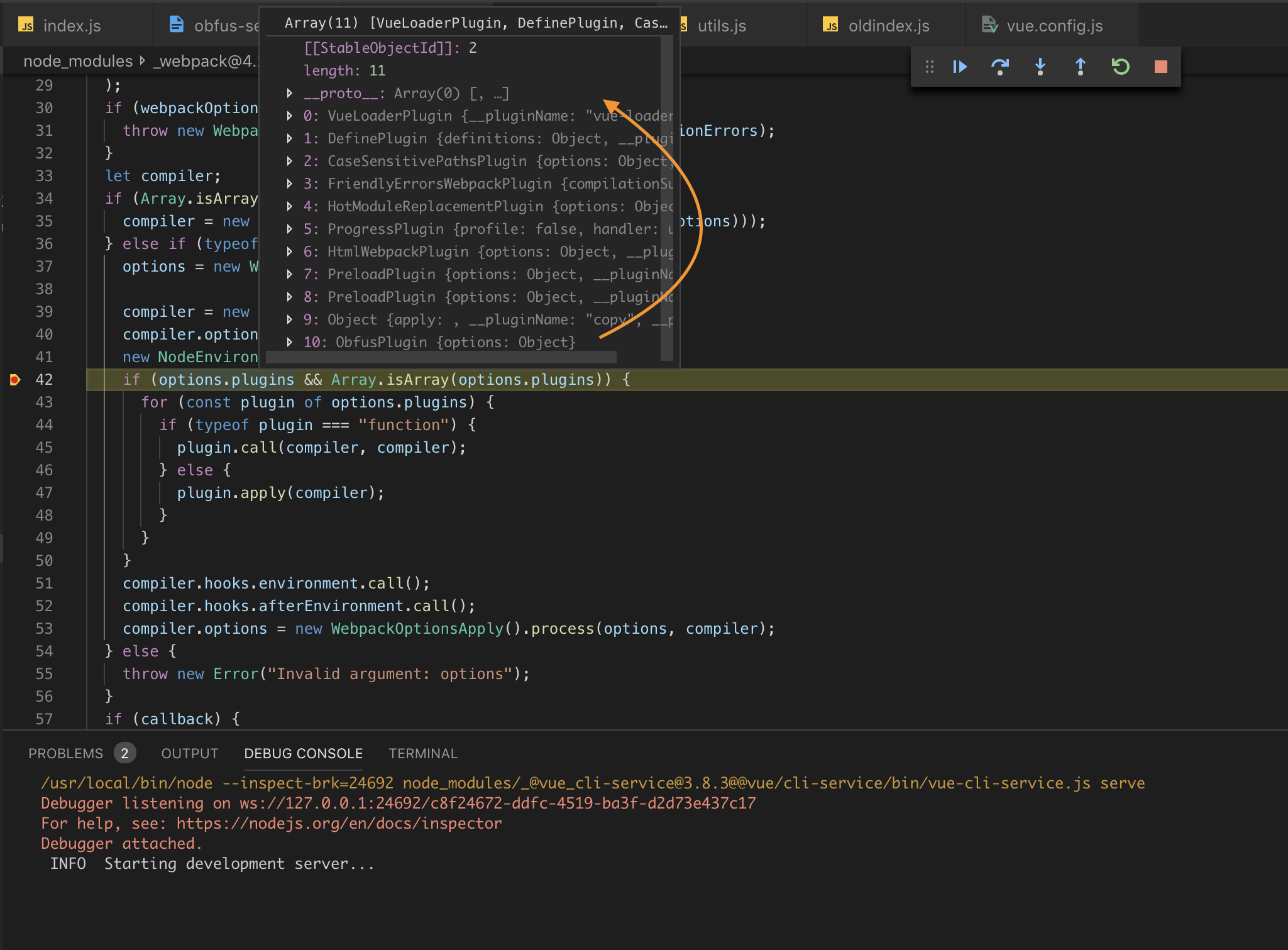Click the Step Over debug icon
The image size is (1288, 950).
click(1000, 66)
